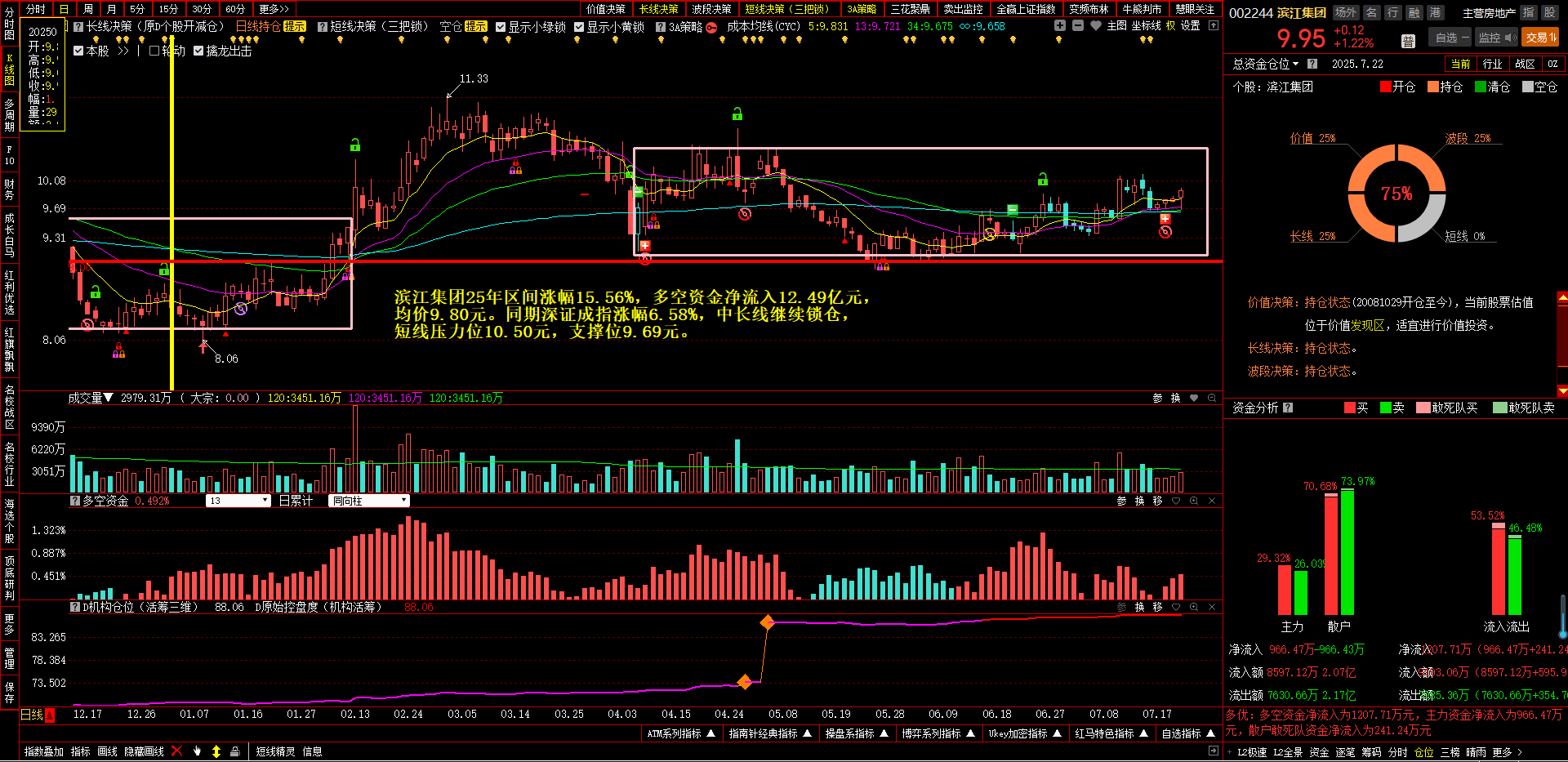Click the orange 交易 button
This screenshot has width=1568, height=762.
pyautogui.click(x=1541, y=38)
